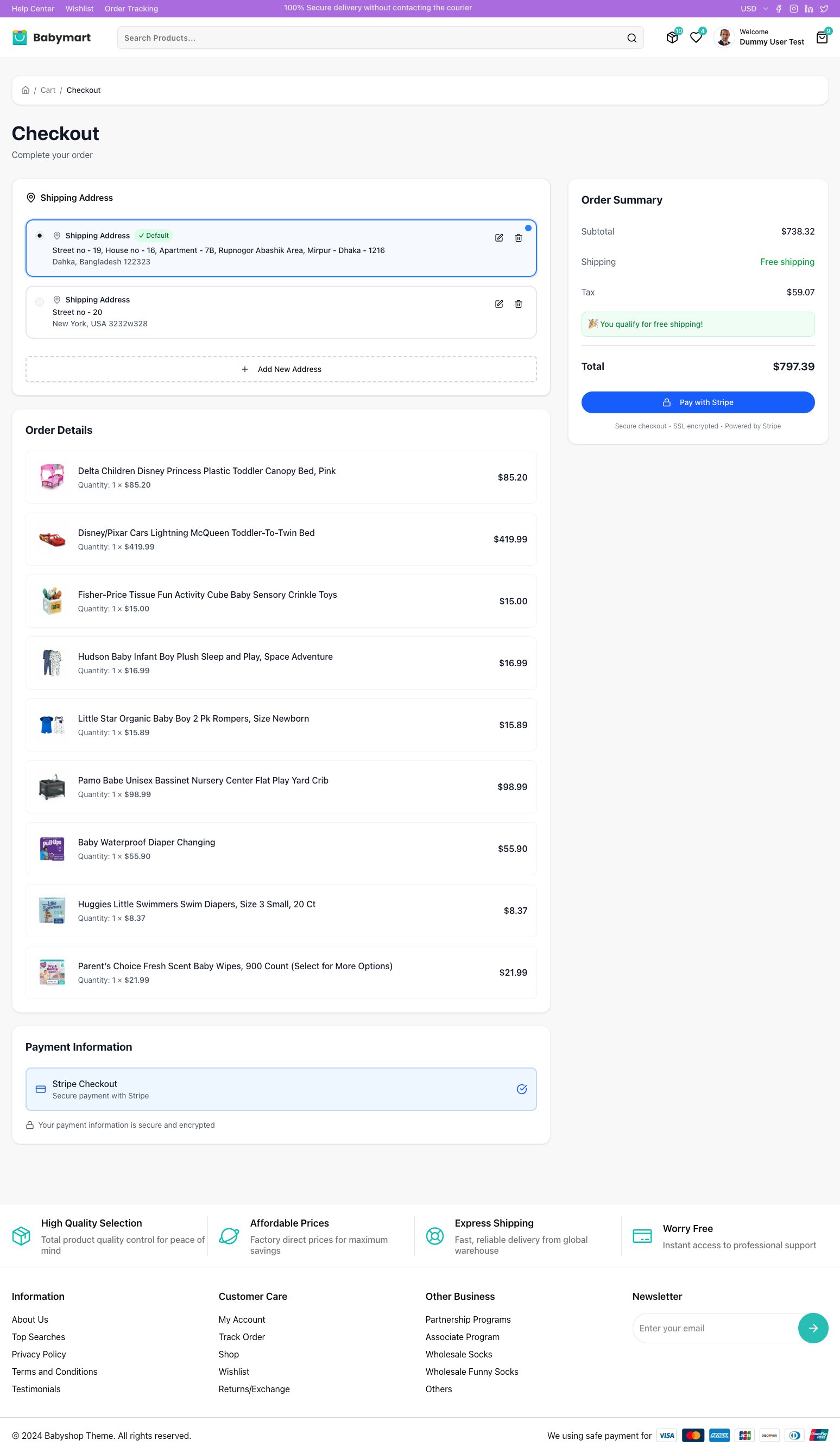The width and height of the screenshot is (840, 1453).
Task: Click the Little Star Rompers thumbnail
Action: click(x=52, y=725)
